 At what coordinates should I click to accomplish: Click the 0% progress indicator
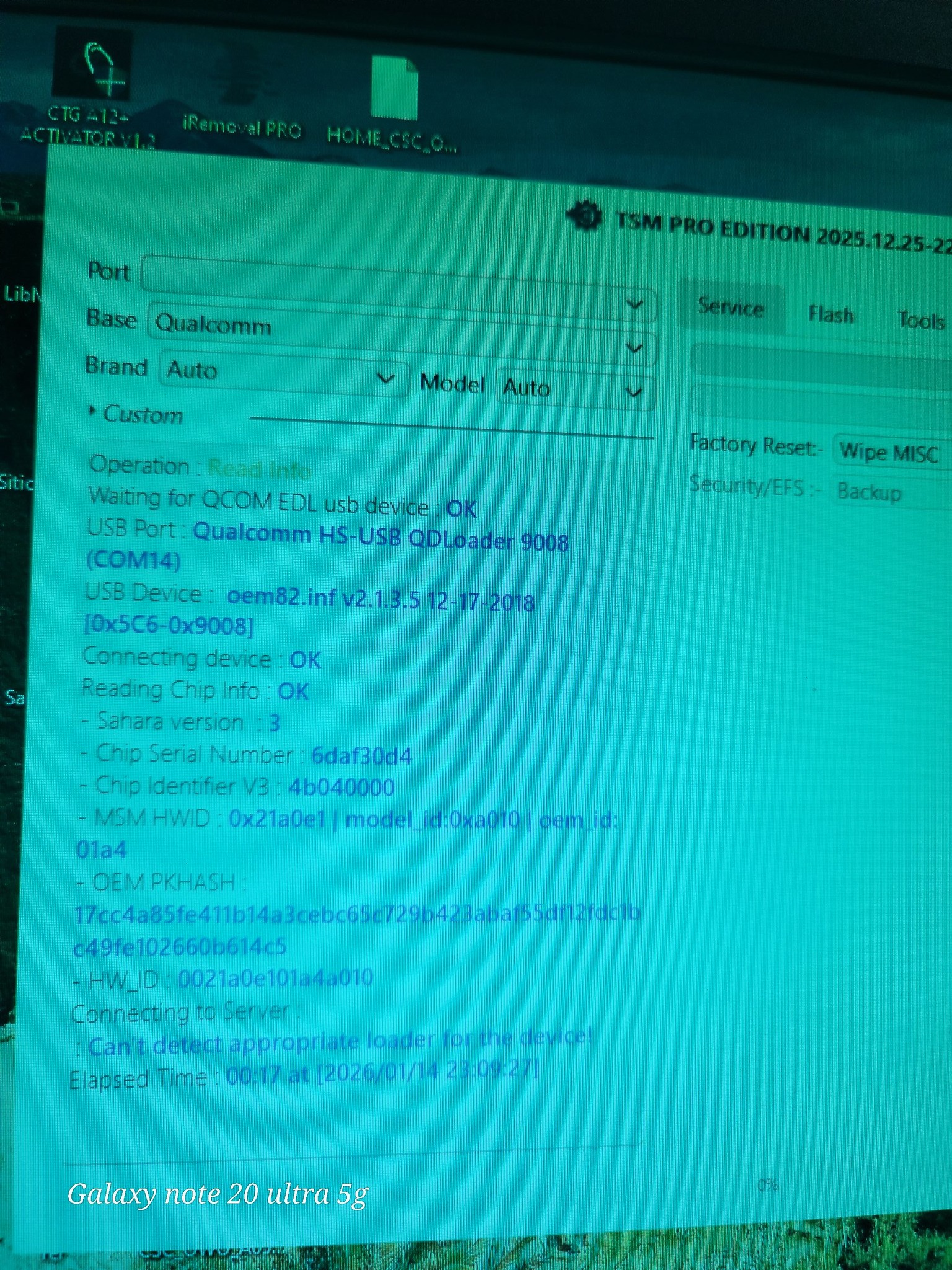pyautogui.click(x=767, y=1185)
